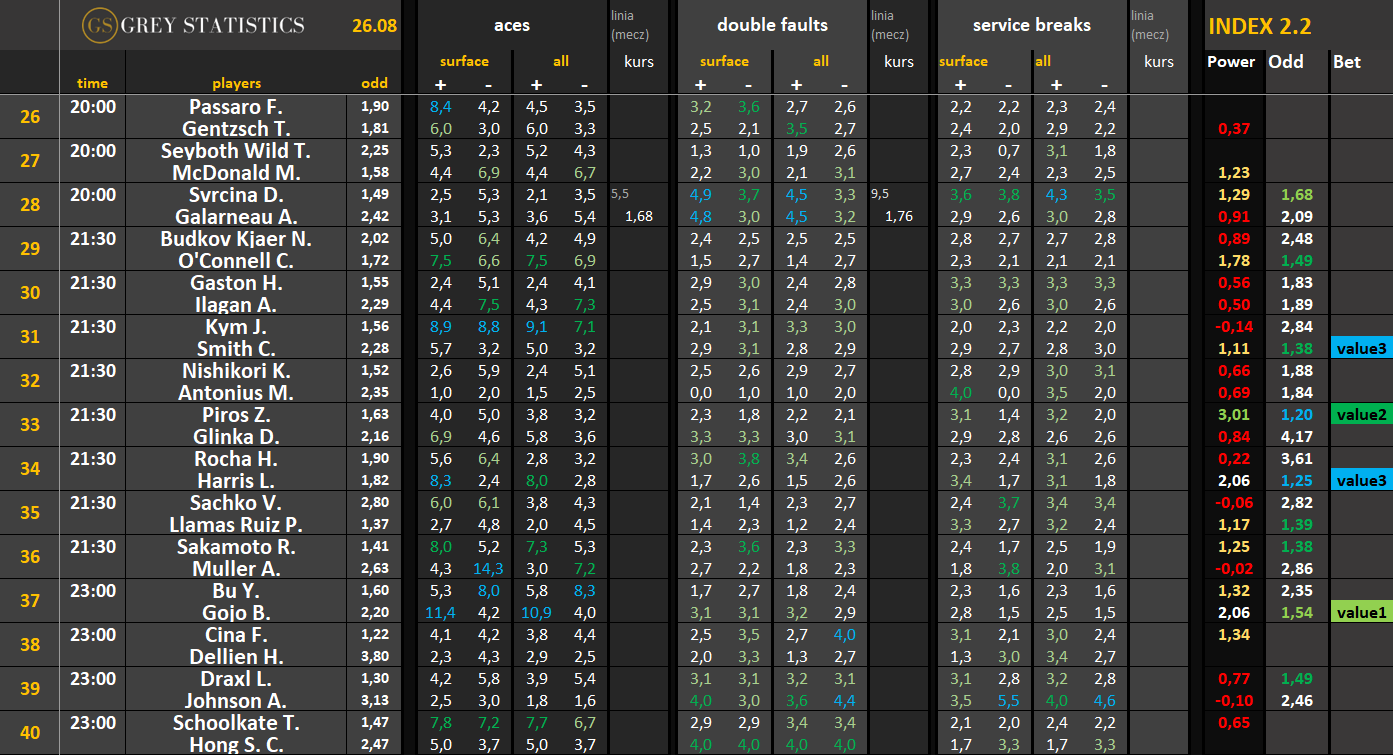Select the double faults section header

pyautogui.click(x=772, y=25)
